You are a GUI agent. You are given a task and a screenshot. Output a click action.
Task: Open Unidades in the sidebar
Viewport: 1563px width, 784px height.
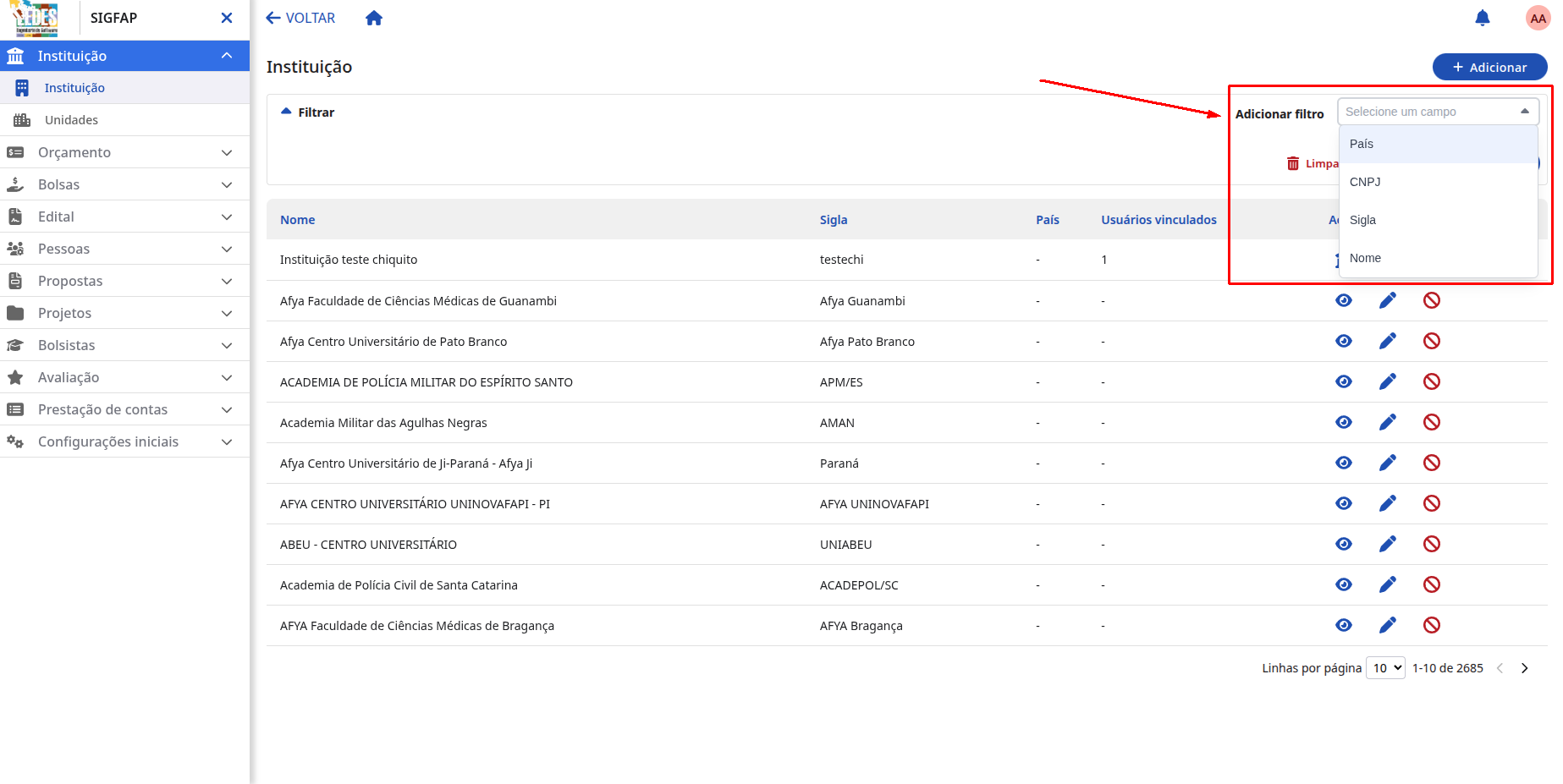tap(124, 120)
